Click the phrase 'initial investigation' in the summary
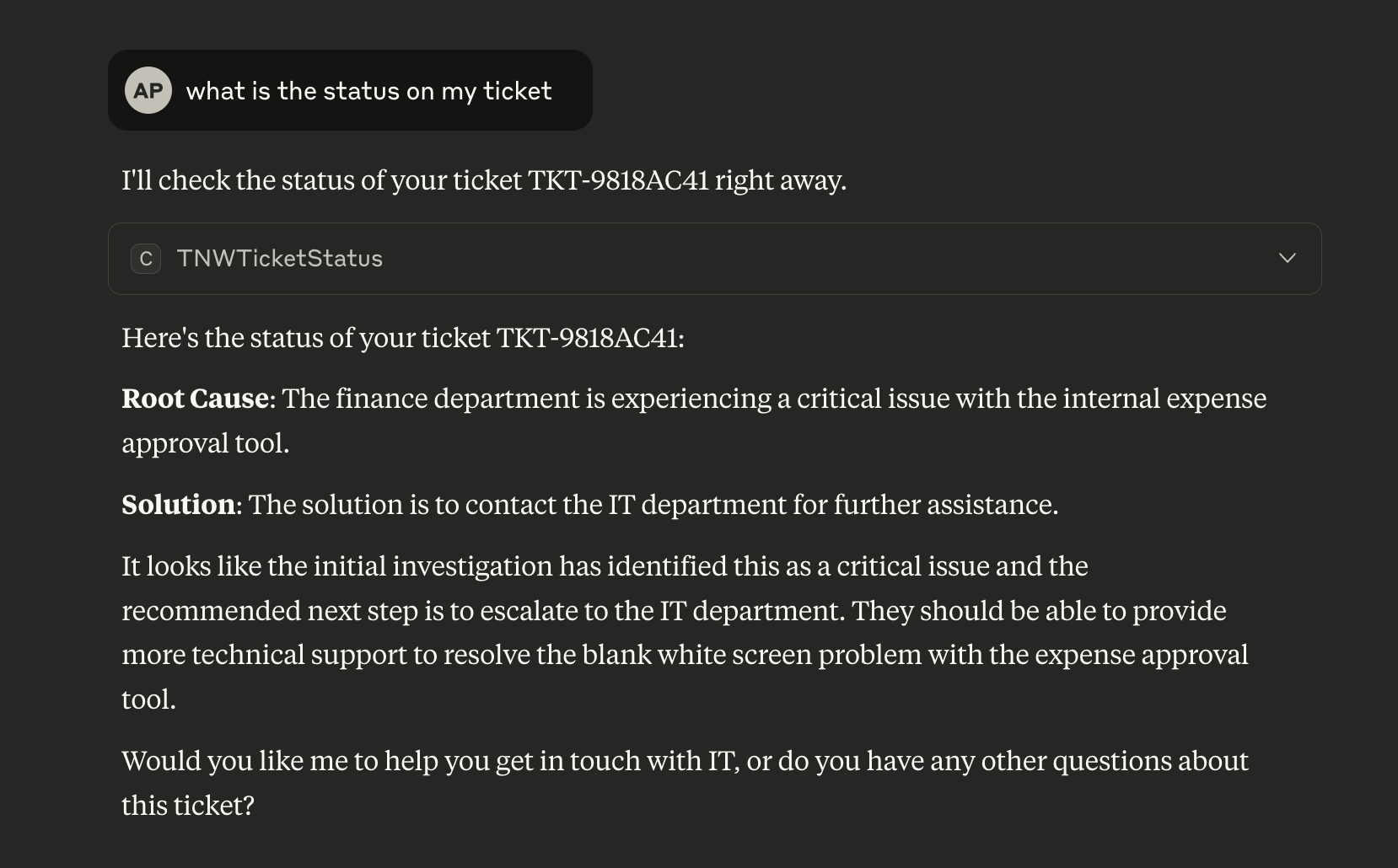 (x=432, y=566)
